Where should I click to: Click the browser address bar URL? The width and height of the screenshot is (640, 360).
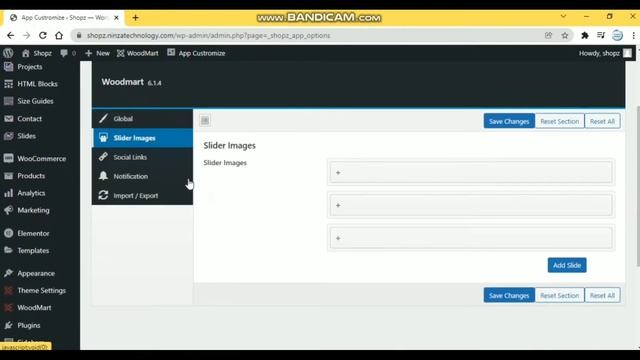209,36
